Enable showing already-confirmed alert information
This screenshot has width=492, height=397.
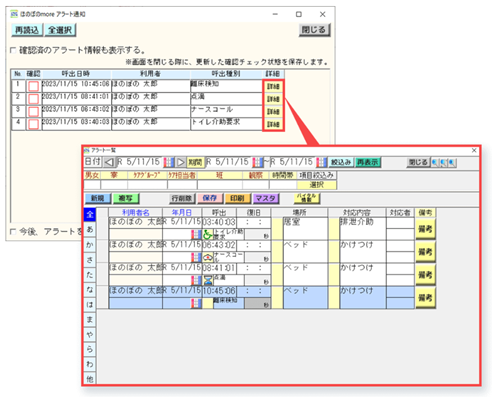pos(13,50)
